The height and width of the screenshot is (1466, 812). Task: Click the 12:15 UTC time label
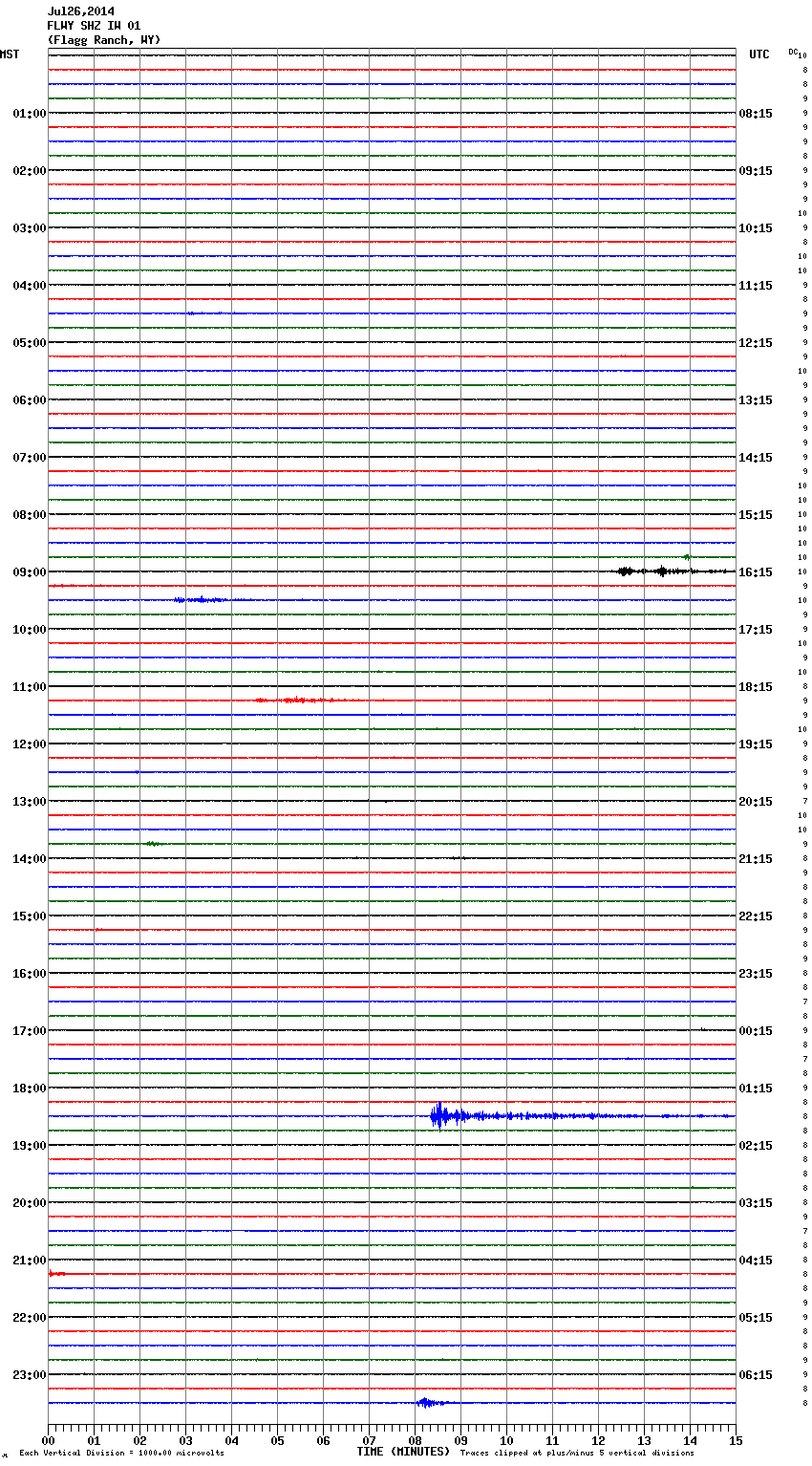tap(756, 343)
